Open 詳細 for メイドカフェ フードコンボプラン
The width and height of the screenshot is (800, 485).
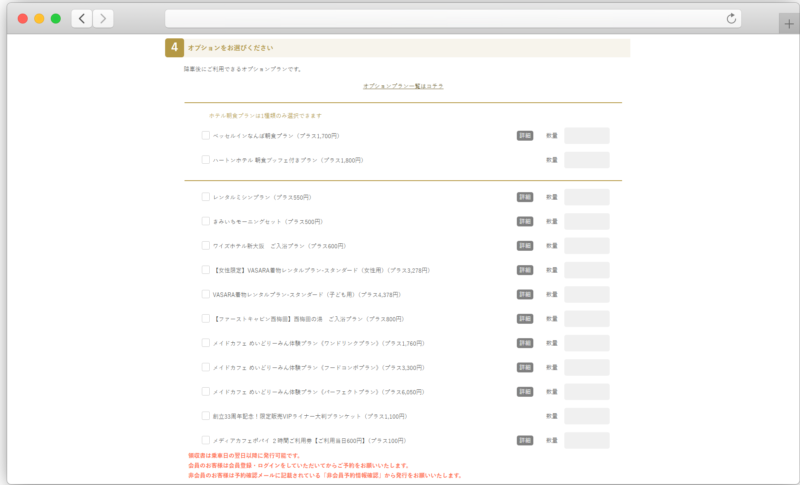coord(525,367)
